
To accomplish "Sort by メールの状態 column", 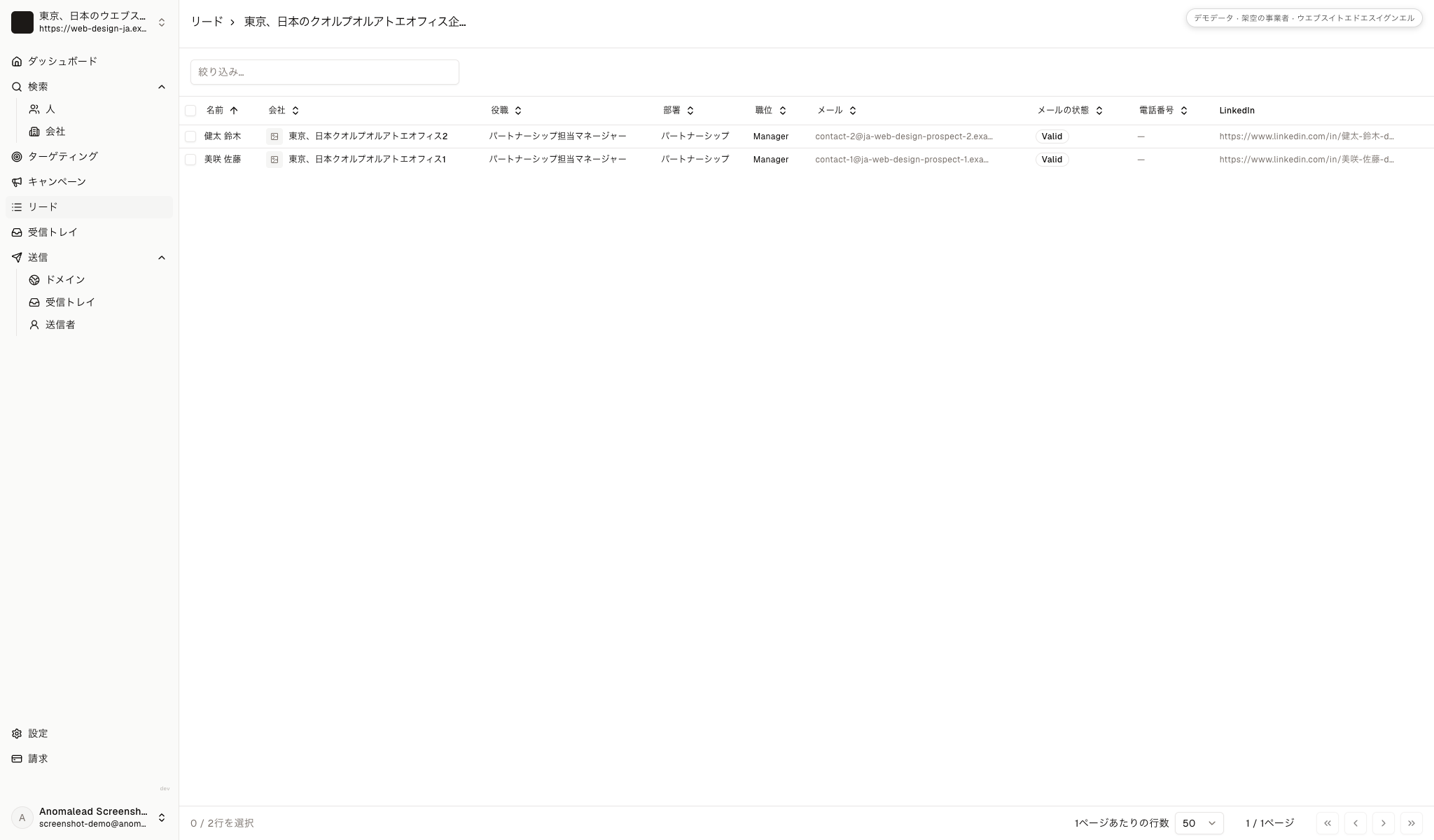I will (x=1071, y=111).
